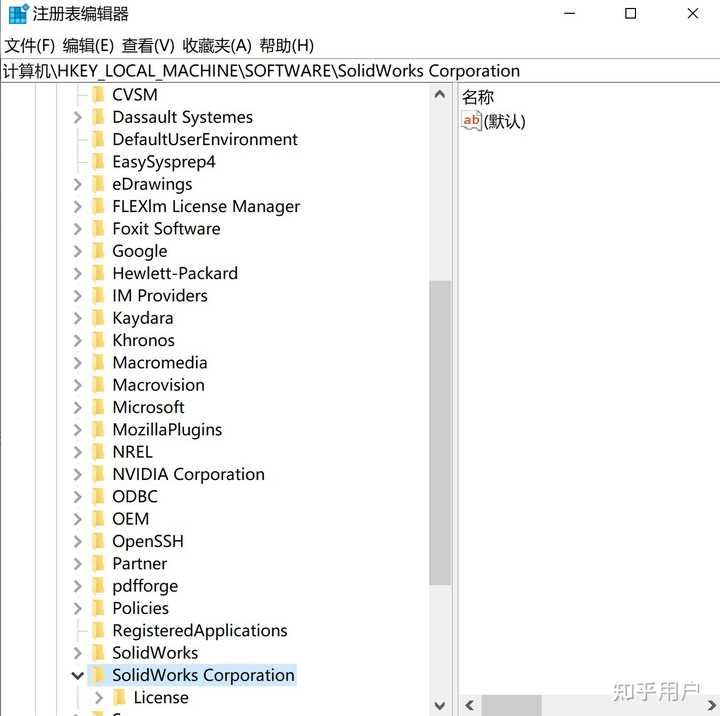
Task: Expand the Partner key
Action: tap(78, 564)
